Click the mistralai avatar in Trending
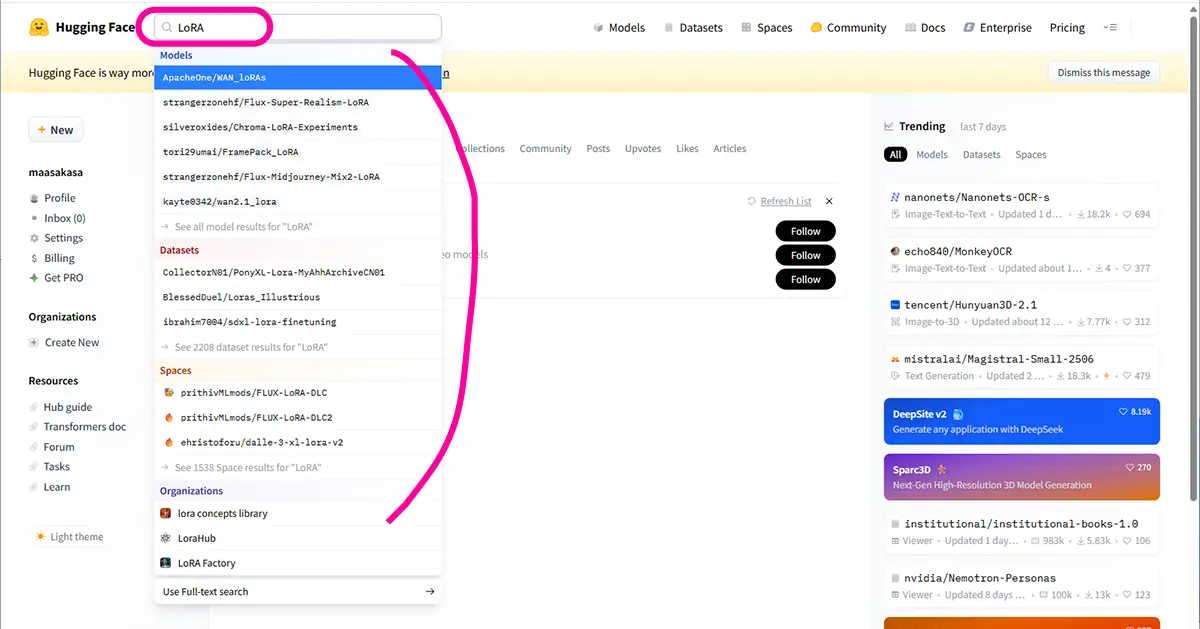This screenshot has width=1200, height=629. click(896, 359)
